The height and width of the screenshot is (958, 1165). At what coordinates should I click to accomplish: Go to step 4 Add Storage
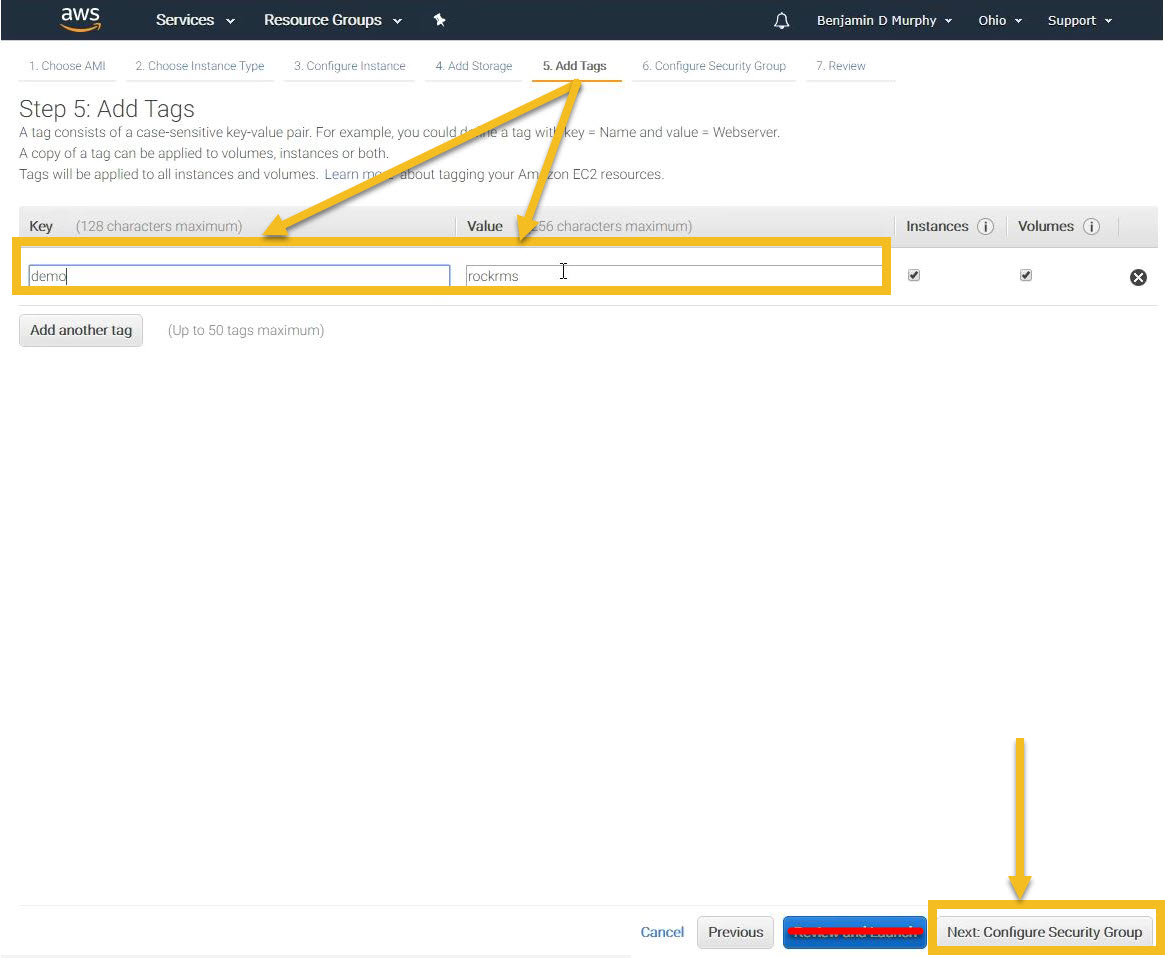point(473,65)
